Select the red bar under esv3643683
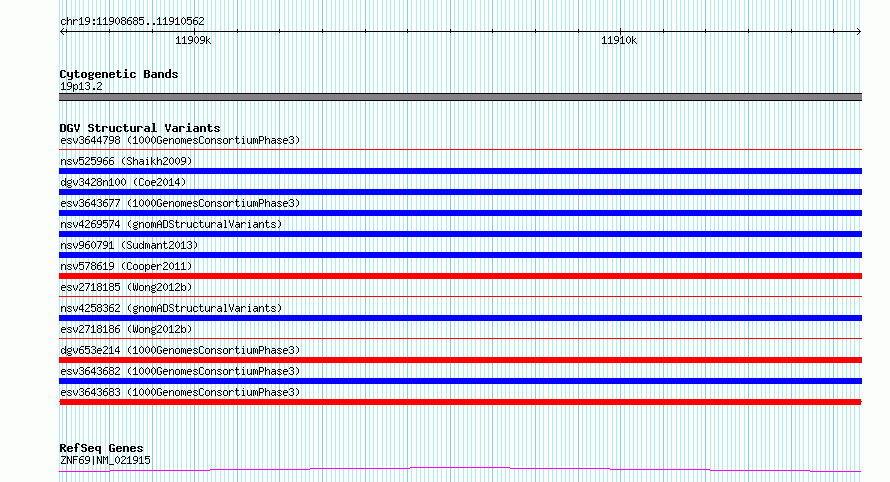This screenshot has width=890, height=482. point(460,402)
